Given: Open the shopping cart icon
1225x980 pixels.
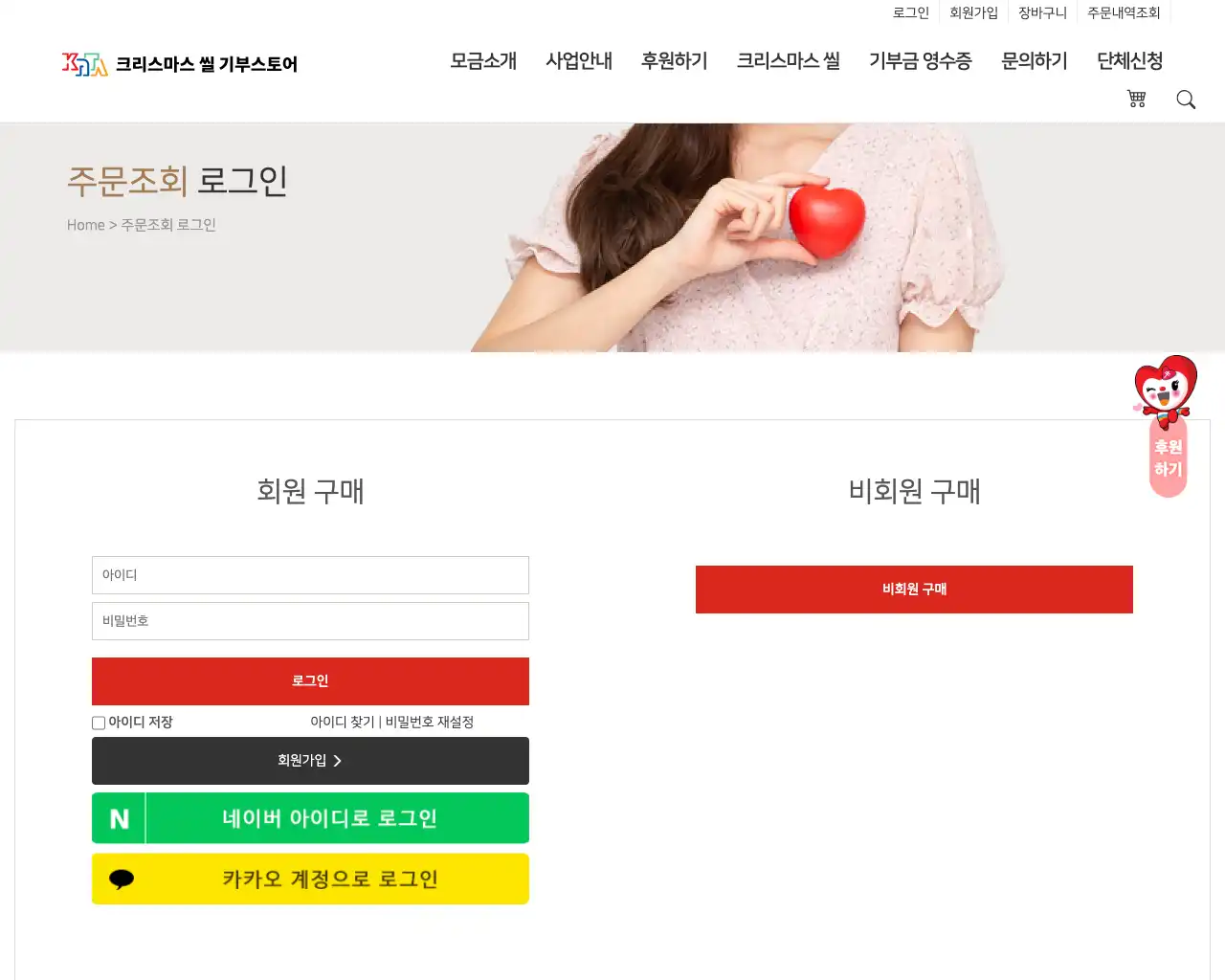Looking at the screenshot, I should click(1136, 99).
